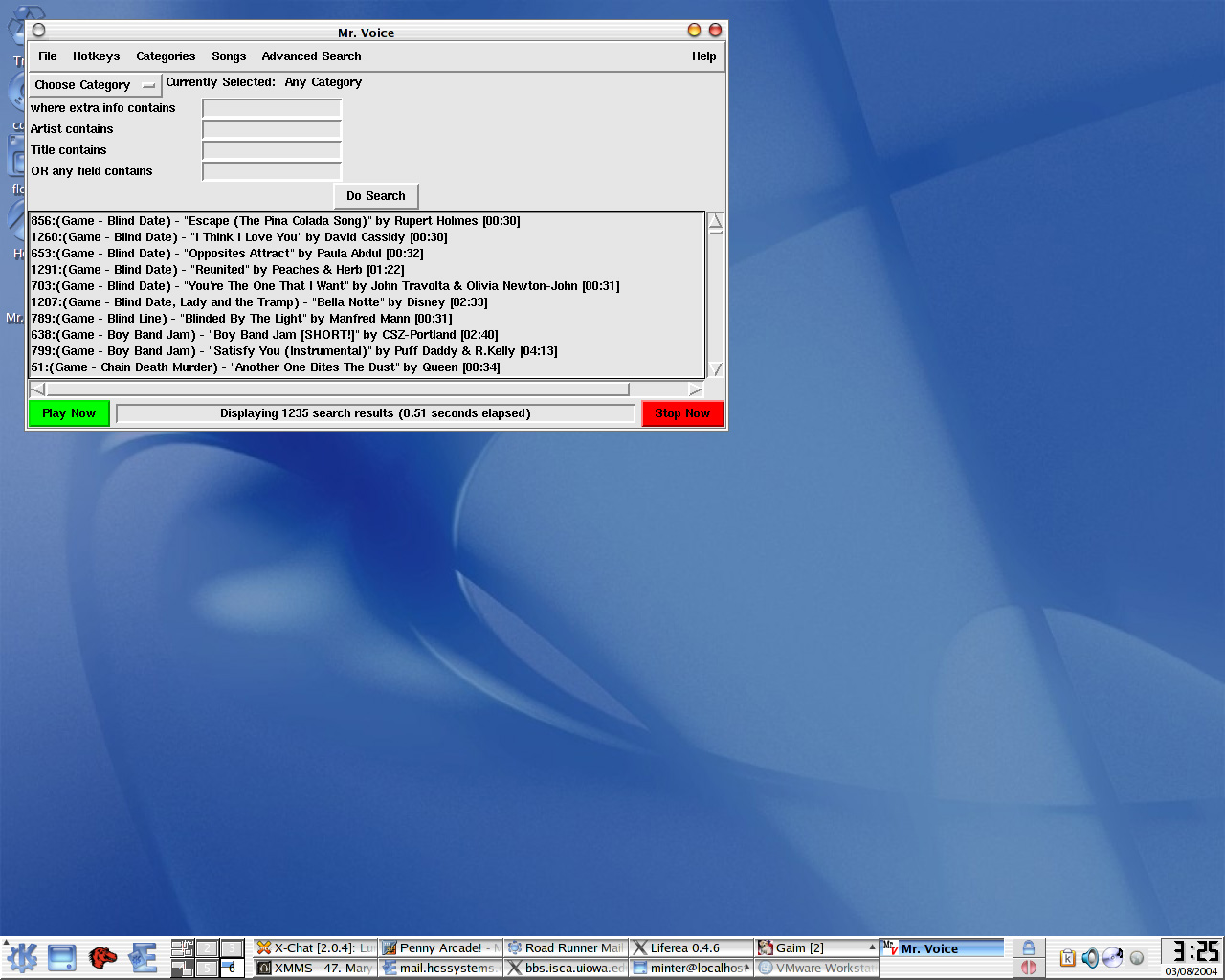Open the Advanced Search menu

(311, 56)
